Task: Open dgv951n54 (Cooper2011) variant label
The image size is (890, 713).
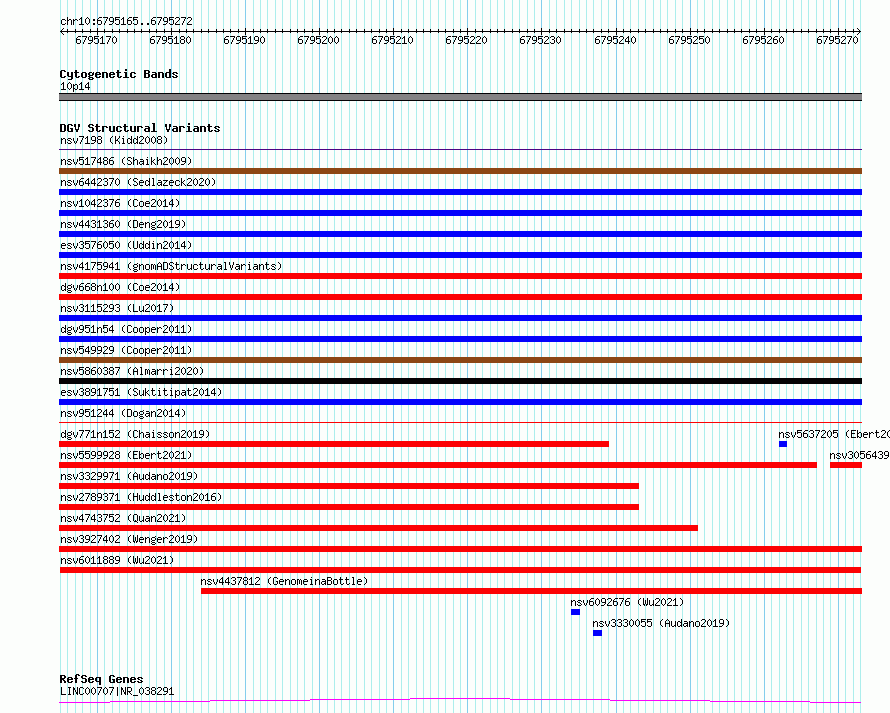Action: point(126,329)
